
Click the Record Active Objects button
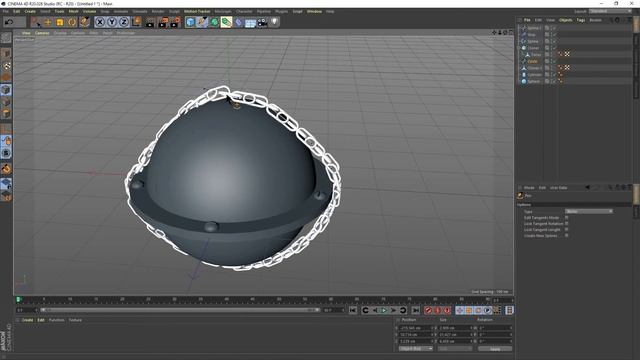point(428,311)
